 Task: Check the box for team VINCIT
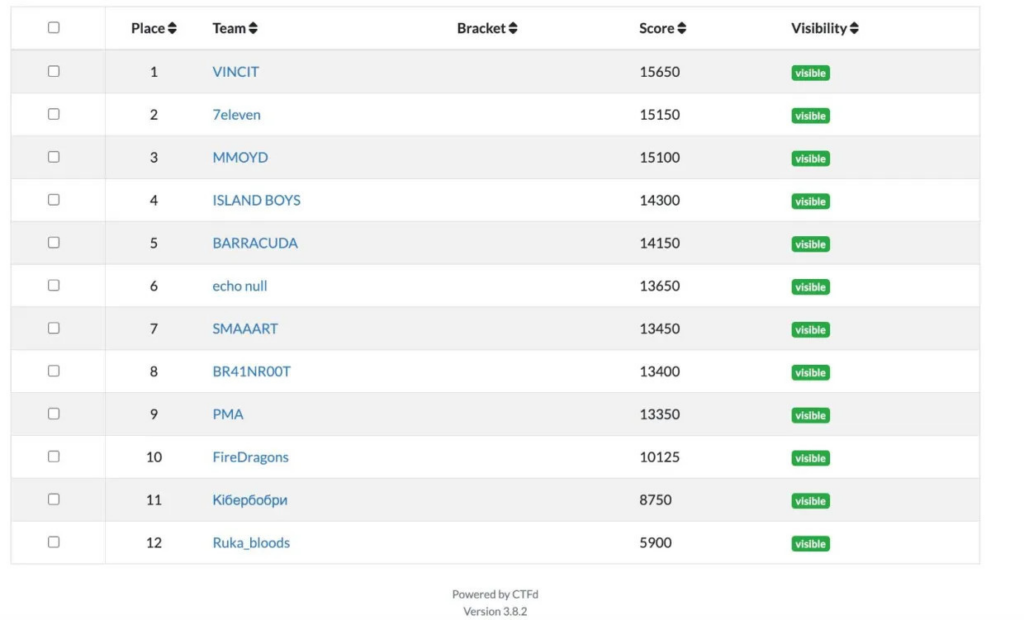coord(54,71)
